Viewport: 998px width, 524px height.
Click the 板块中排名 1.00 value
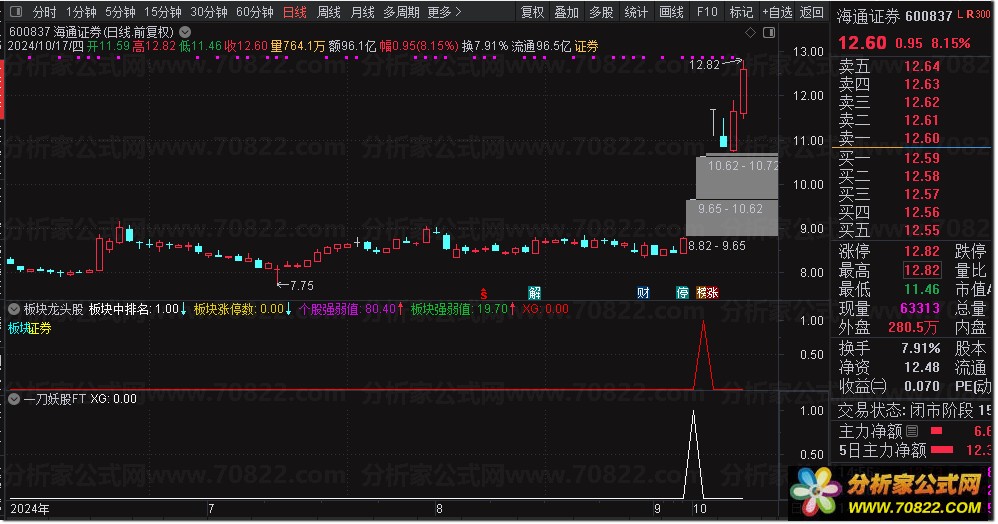pyautogui.click(x=167, y=309)
